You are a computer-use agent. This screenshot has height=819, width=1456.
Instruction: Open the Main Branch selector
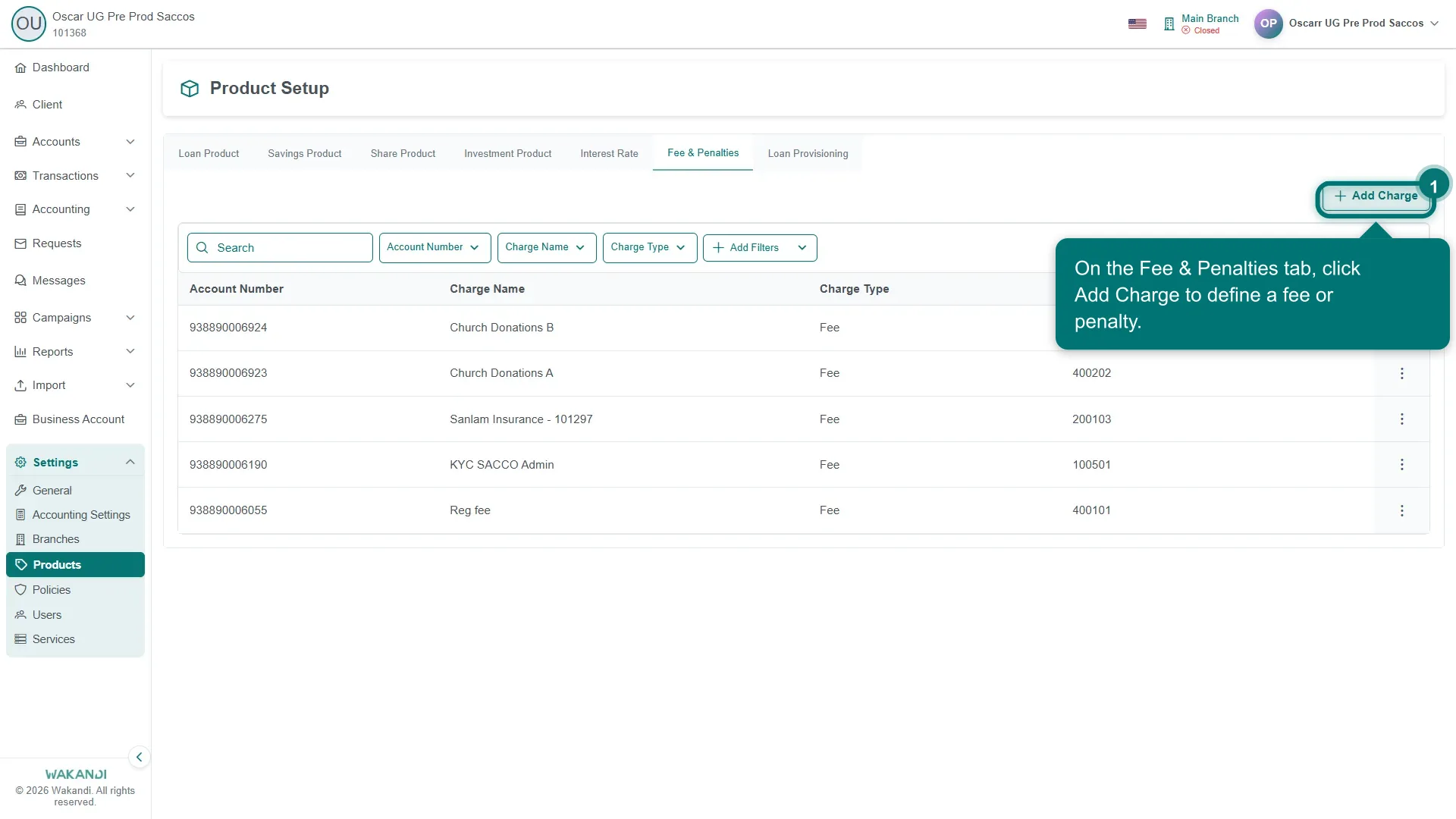click(x=1201, y=24)
